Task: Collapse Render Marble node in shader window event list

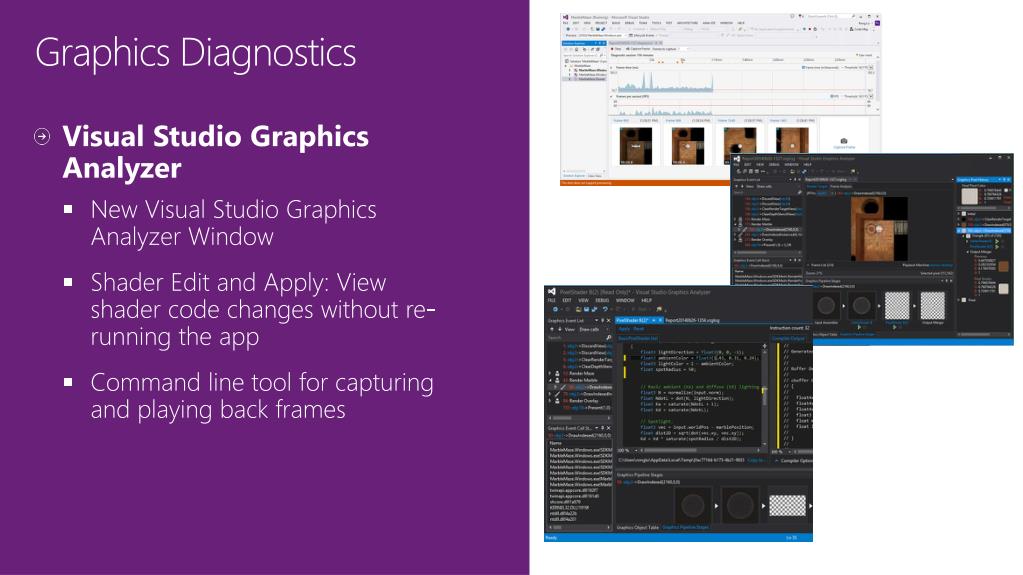Action: (x=549, y=380)
